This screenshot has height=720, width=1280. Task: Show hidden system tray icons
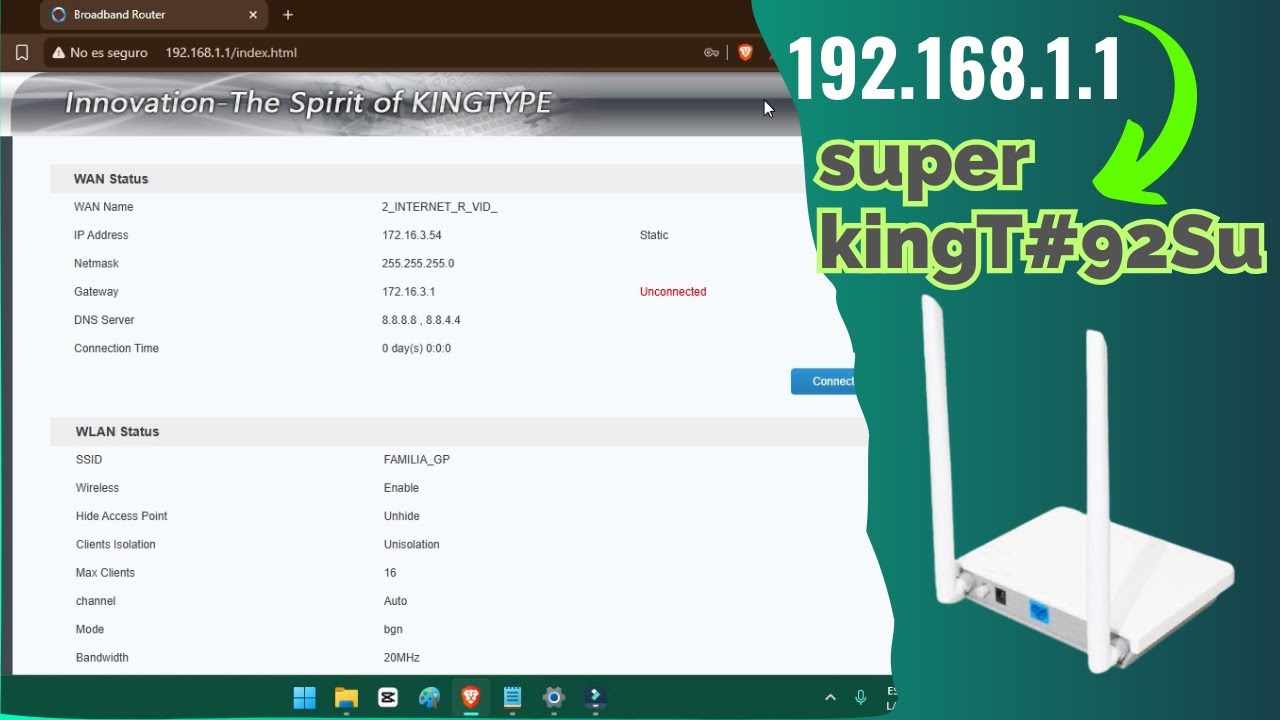coord(830,697)
